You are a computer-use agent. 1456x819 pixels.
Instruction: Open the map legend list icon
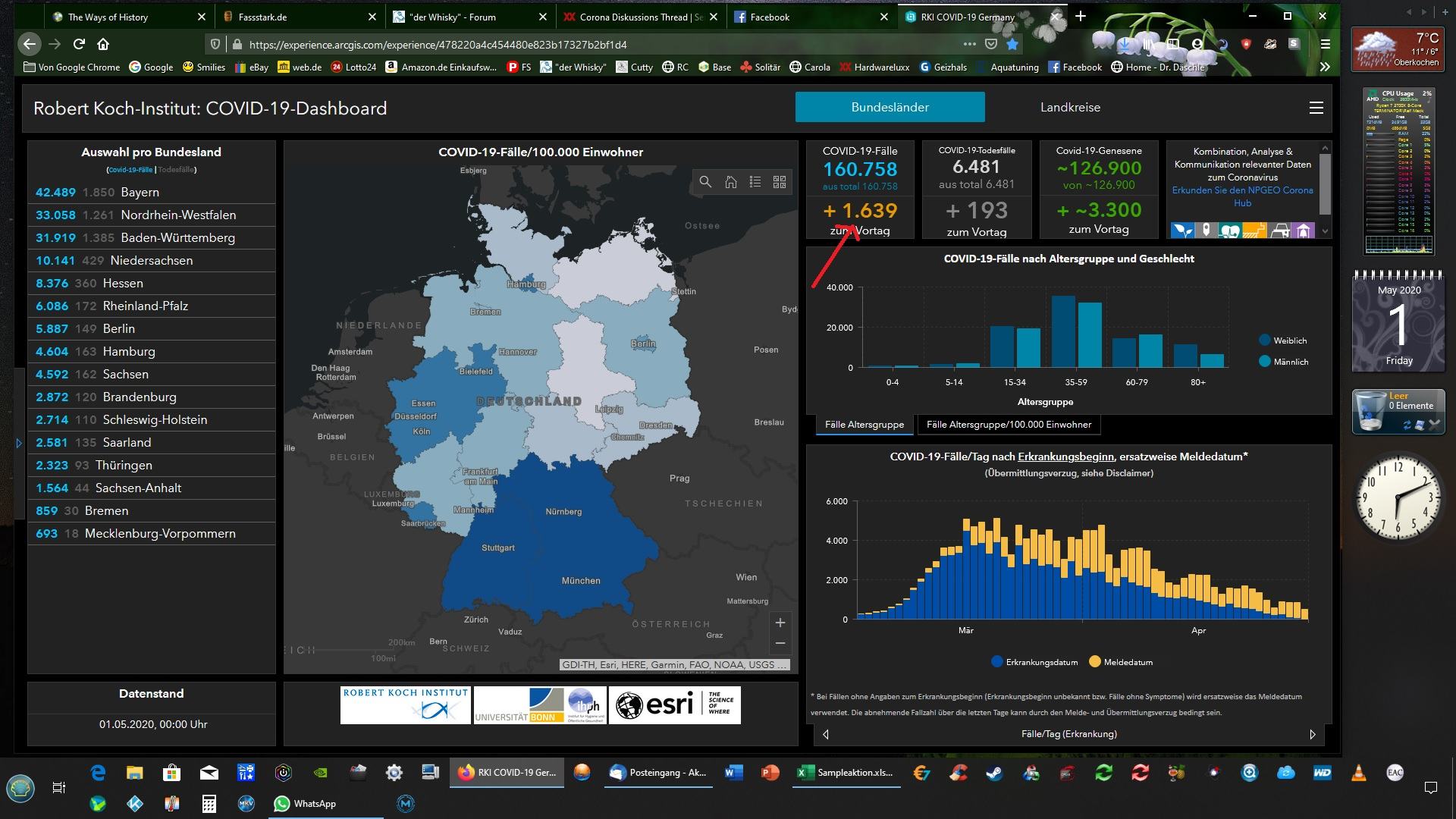click(x=755, y=182)
